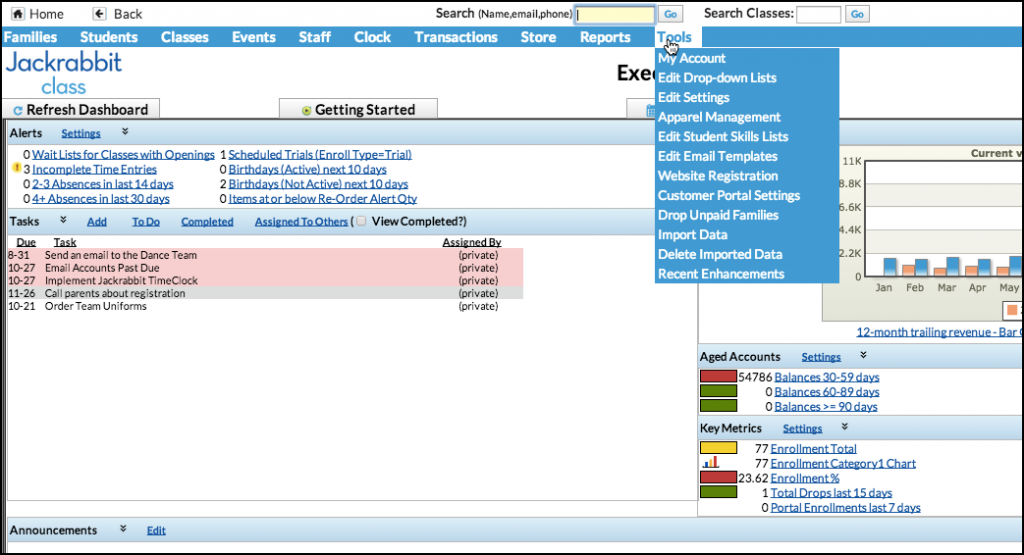Open the Transactions menu

(x=456, y=37)
